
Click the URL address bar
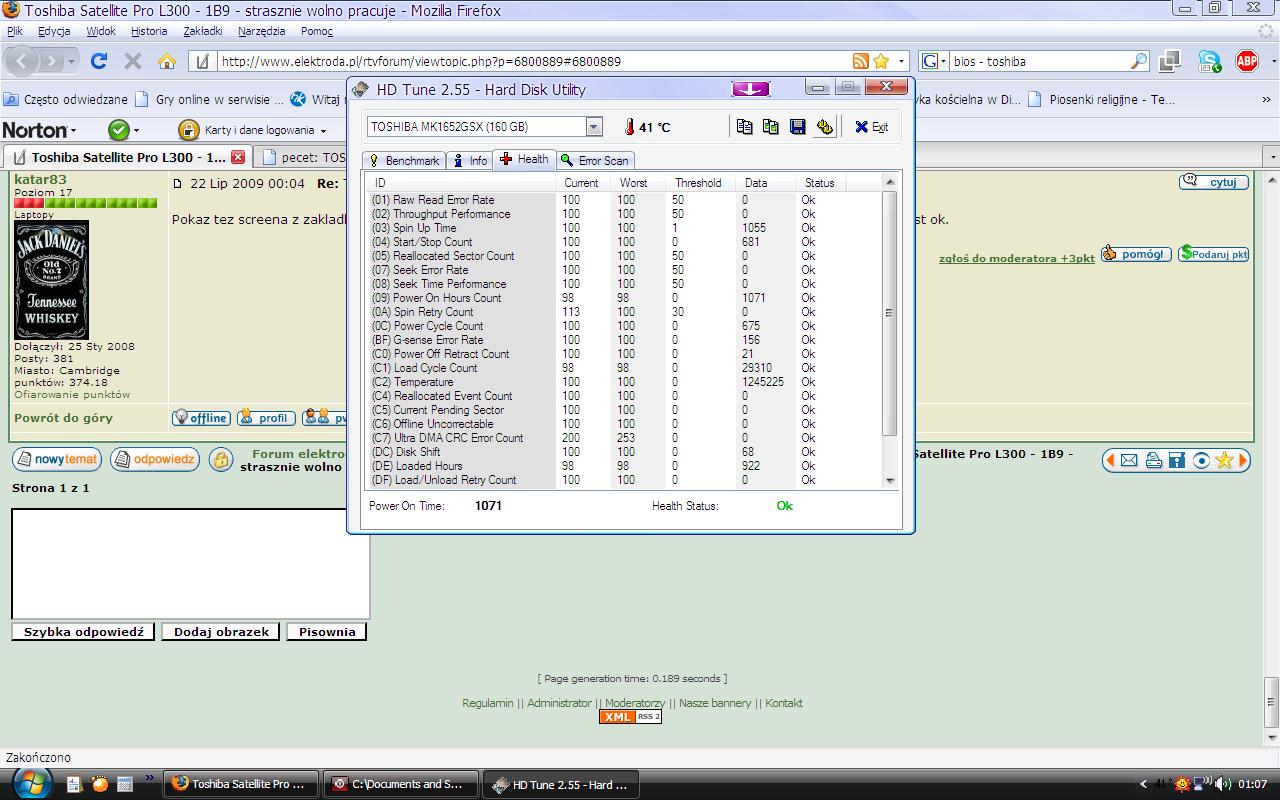point(532,61)
